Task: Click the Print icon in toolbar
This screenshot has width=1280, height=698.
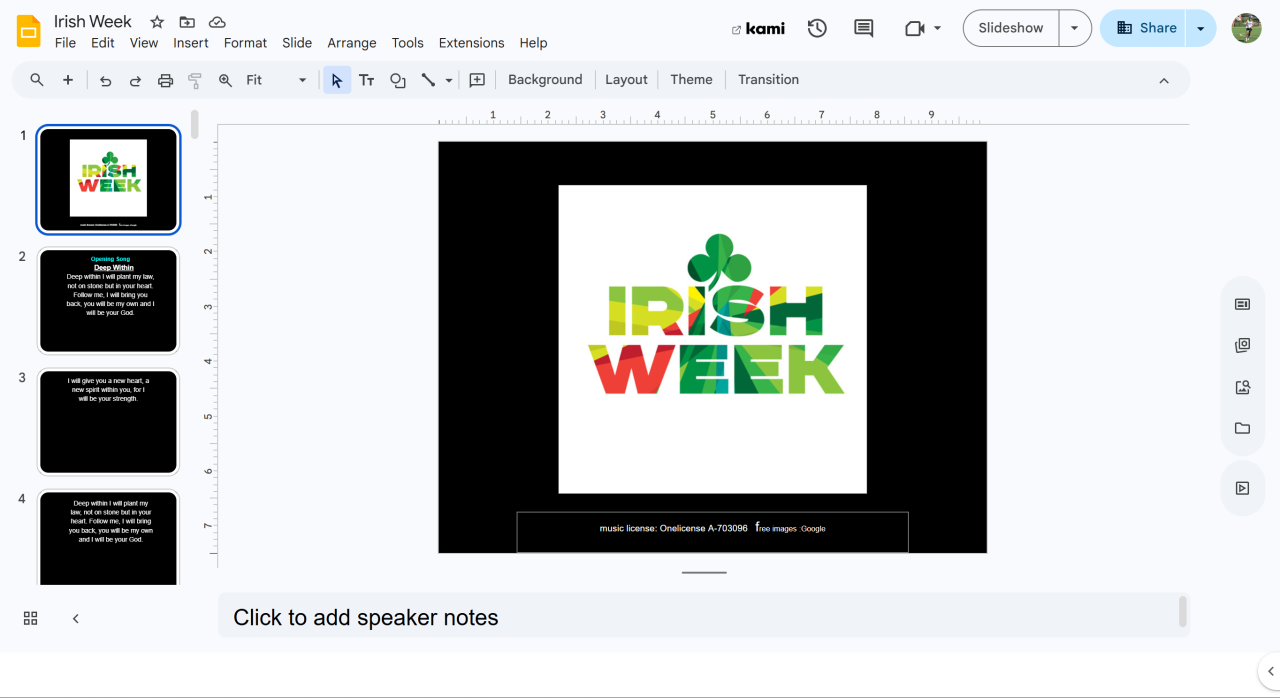Action: (166, 80)
